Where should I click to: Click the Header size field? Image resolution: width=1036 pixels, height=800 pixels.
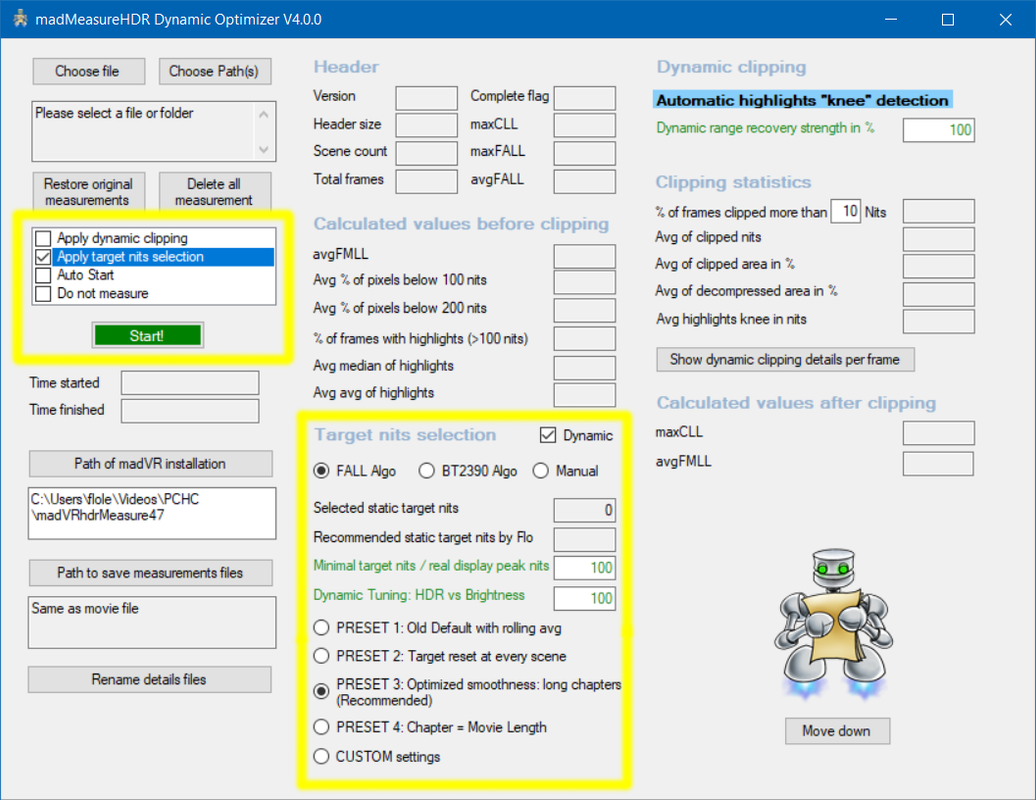pos(427,126)
